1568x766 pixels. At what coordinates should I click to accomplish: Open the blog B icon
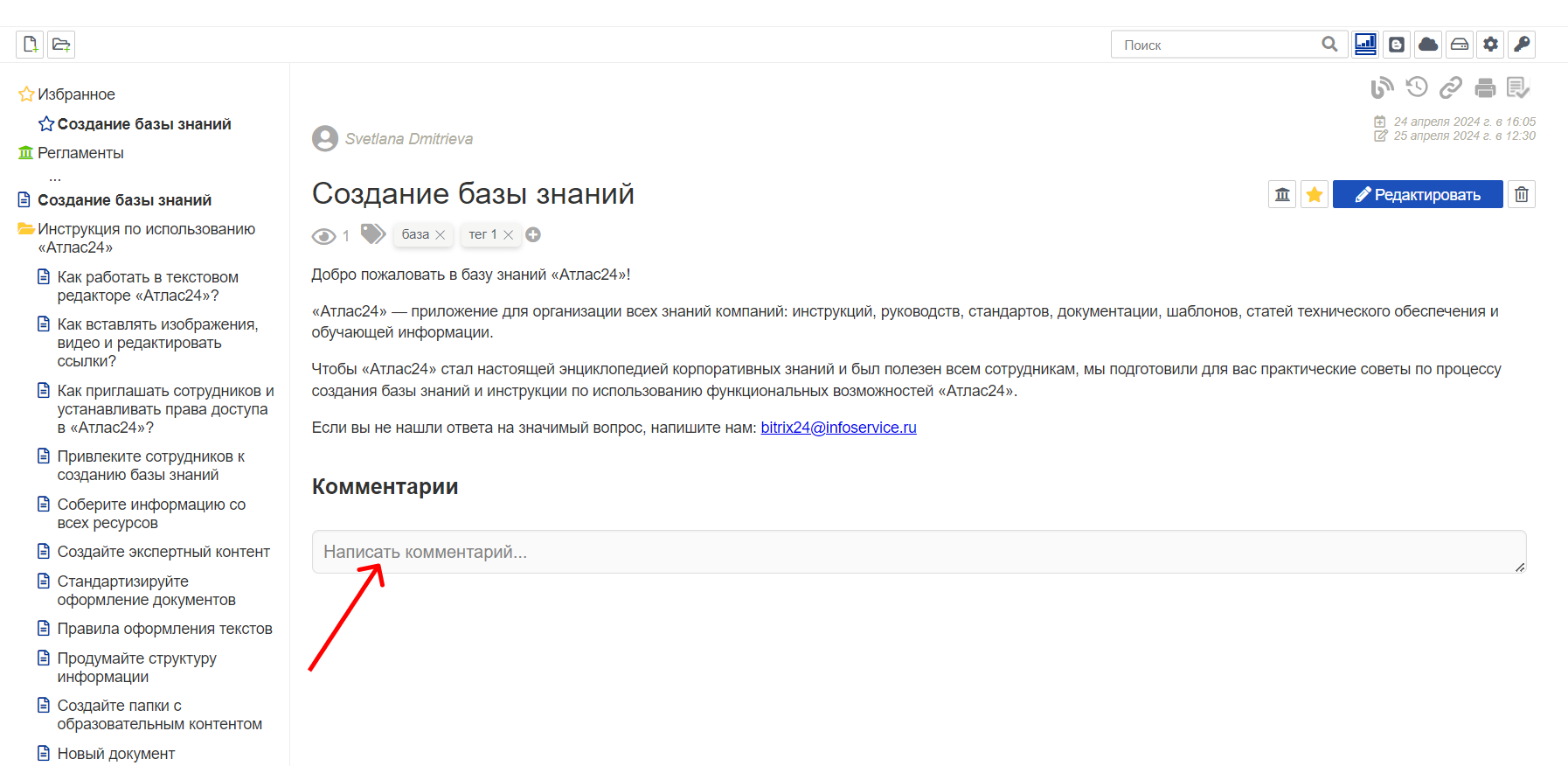(x=1397, y=45)
